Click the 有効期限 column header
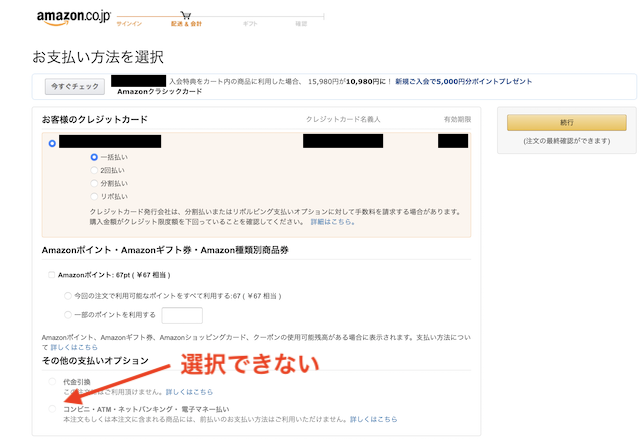This screenshot has width=640, height=439. 457,119
